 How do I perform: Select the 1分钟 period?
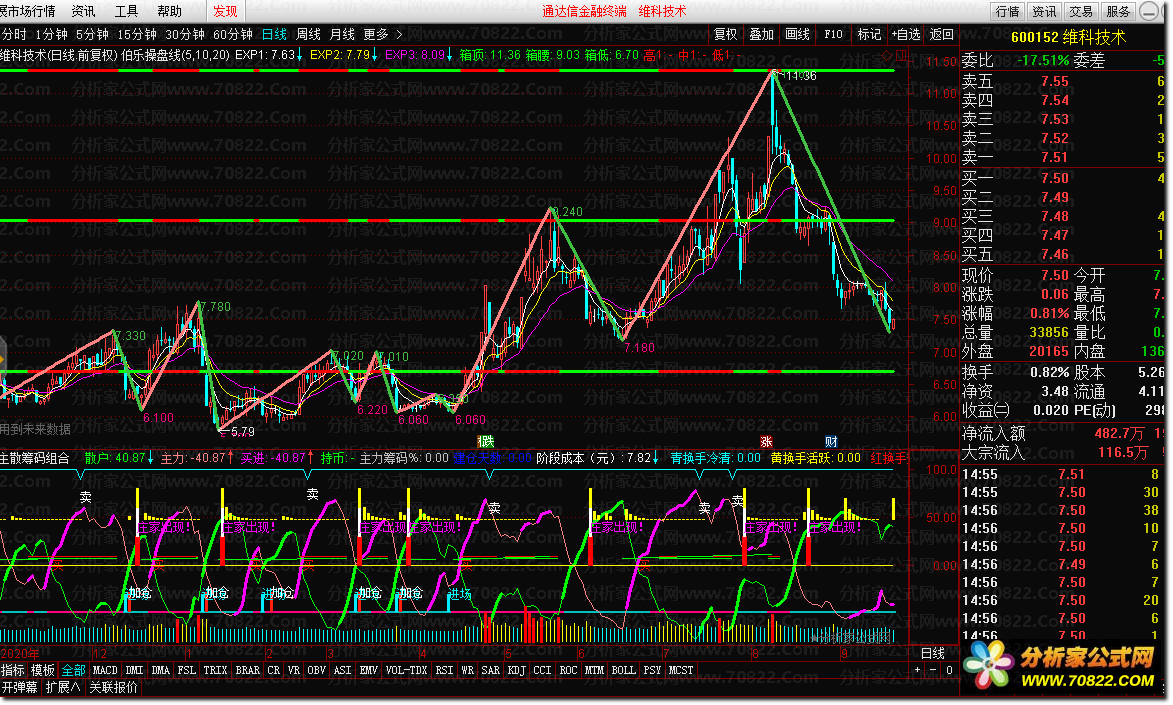pyautogui.click(x=52, y=34)
